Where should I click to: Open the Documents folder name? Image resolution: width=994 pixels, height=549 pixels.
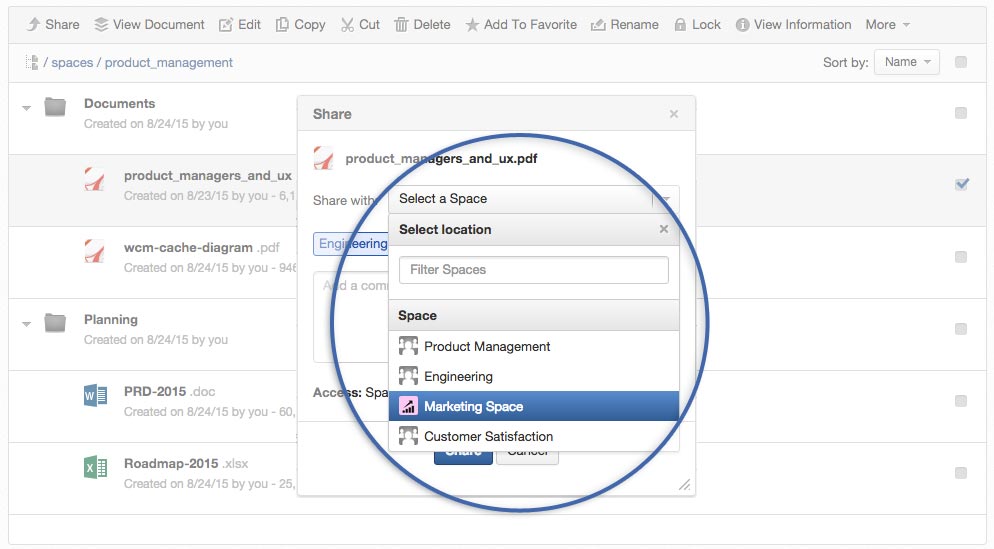coord(120,103)
